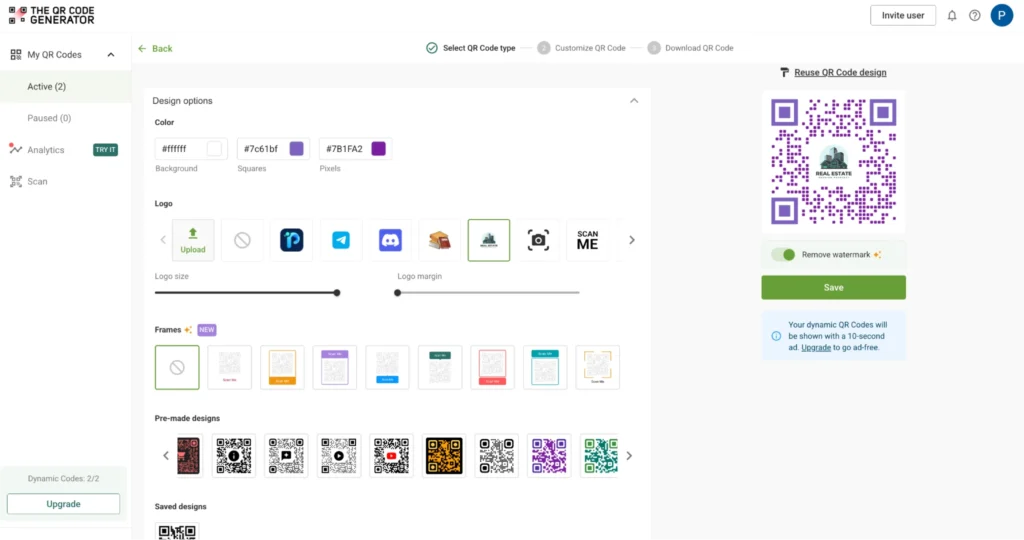
Task: Click the Upgrade link in ad notice
Action: [x=816, y=347]
